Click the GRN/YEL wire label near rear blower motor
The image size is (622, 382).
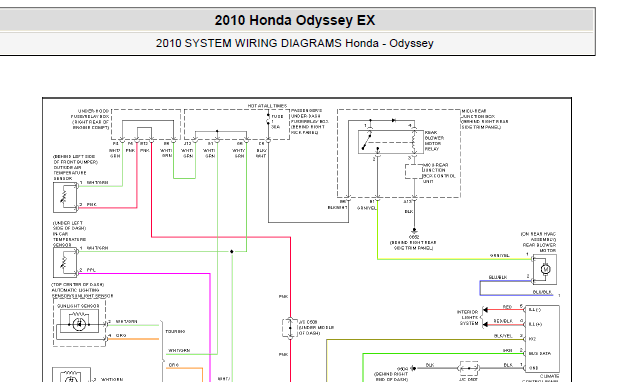click(x=500, y=255)
